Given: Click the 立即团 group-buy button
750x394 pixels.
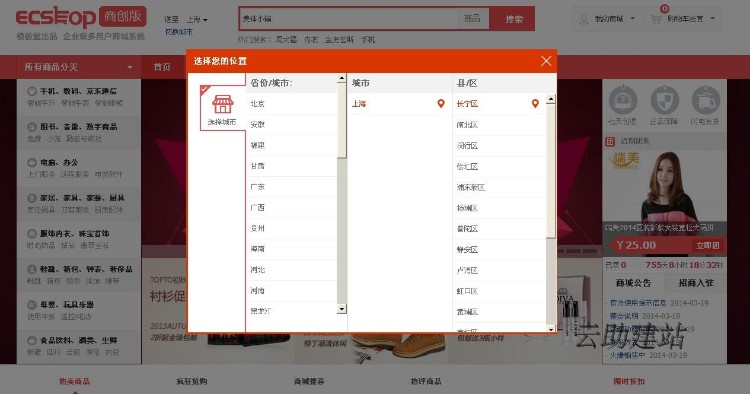Looking at the screenshot, I should pyautogui.click(x=708, y=245).
